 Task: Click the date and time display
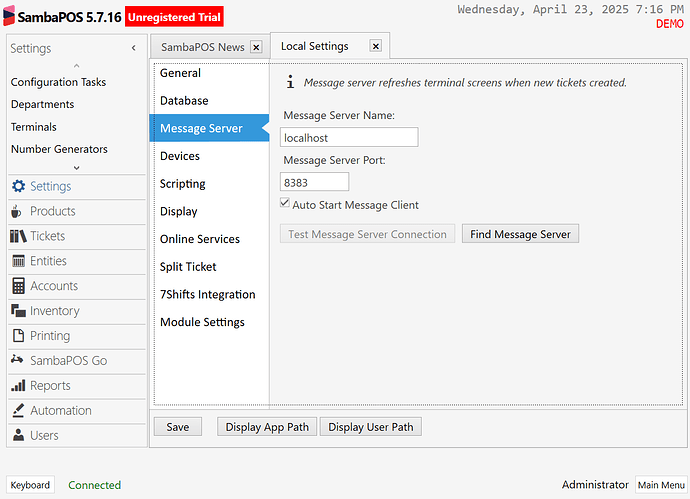(x=570, y=9)
